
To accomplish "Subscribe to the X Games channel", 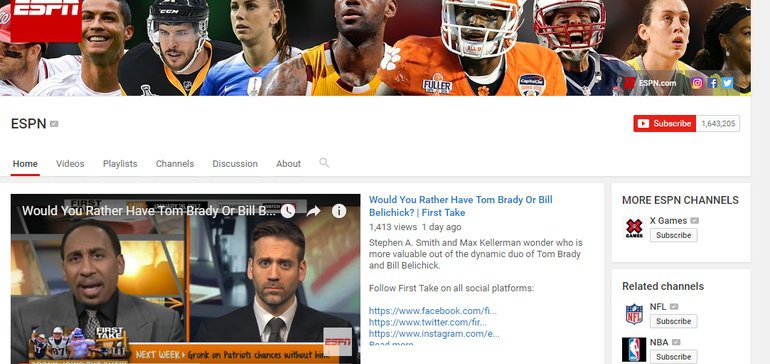I will [673, 235].
